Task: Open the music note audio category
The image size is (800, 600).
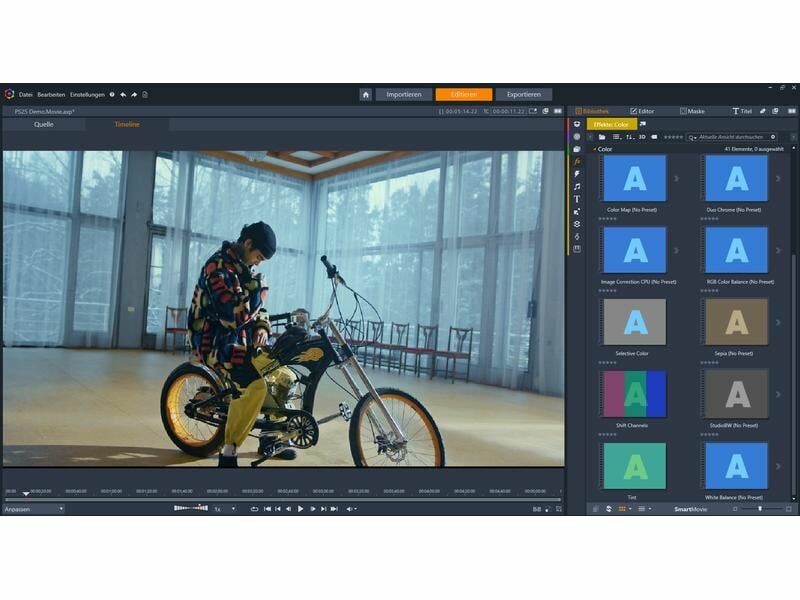Action: [x=577, y=187]
